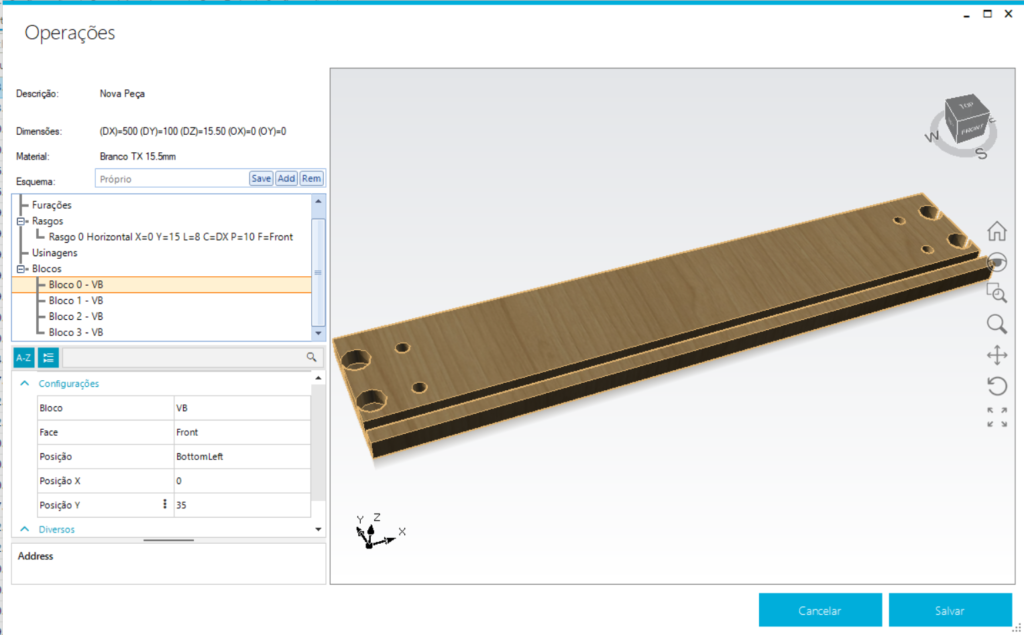This screenshot has width=1024, height=635.
Task: Click the Rem schema button
Action: pos(312,178)
